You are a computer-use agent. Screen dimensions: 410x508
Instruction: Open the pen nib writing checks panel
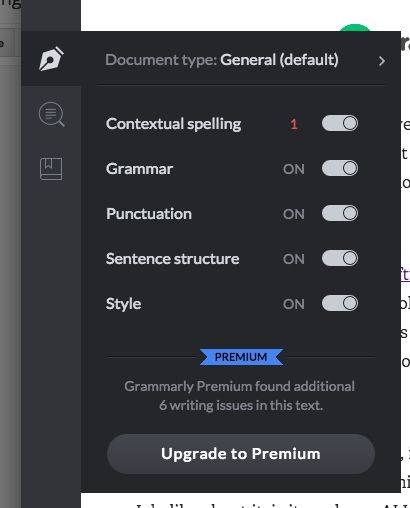coord(51,59)
